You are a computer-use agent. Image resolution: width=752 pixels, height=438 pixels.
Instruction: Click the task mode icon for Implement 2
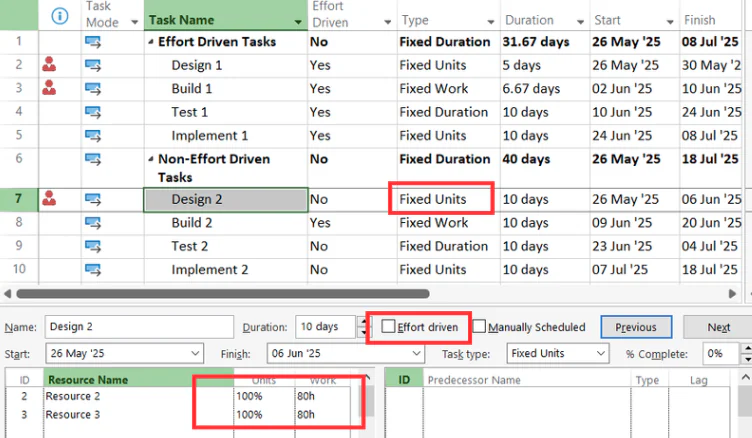click(x=93, y=270)
